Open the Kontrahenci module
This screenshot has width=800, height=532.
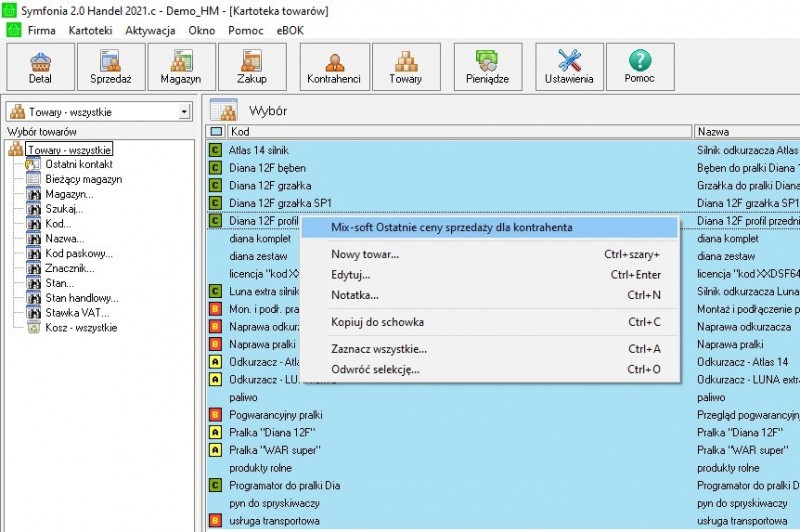click(x=334, y=67)
